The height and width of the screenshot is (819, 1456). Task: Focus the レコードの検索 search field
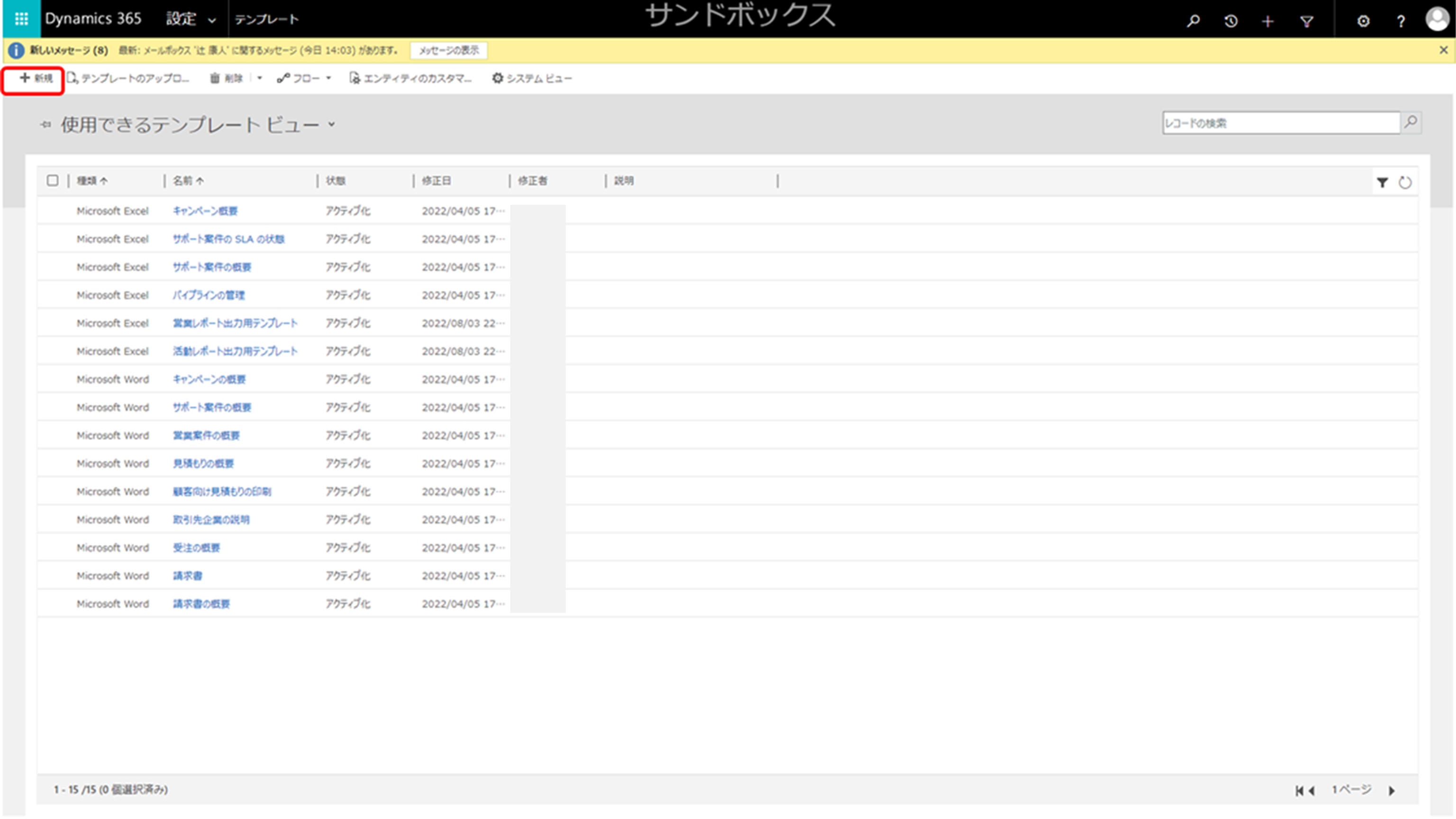[1281, 123]
